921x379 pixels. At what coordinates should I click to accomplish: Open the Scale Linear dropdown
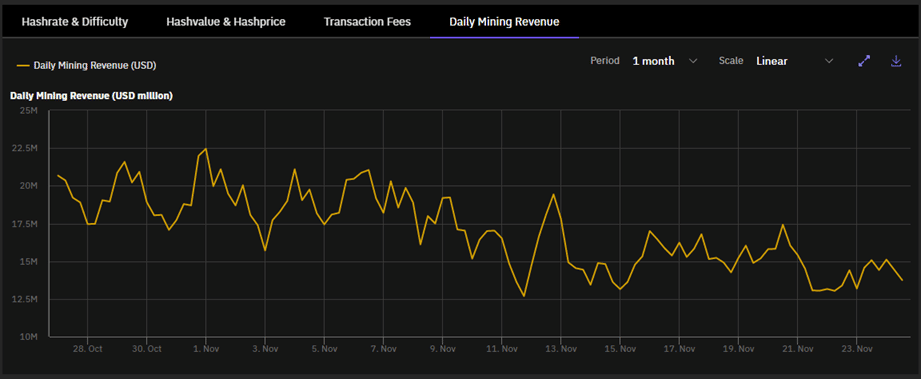[794, 61]
